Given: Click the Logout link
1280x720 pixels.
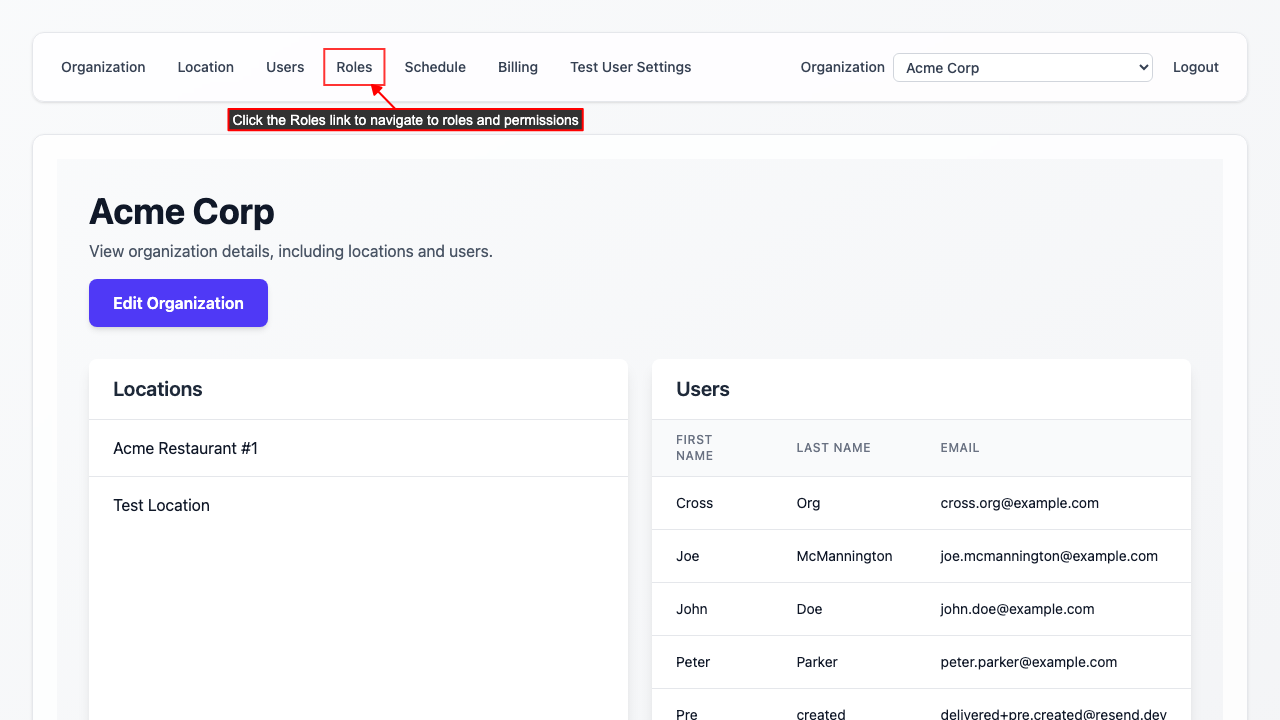Looking at the screenshot, I should pyautogui.click(x=1195, y=67).
